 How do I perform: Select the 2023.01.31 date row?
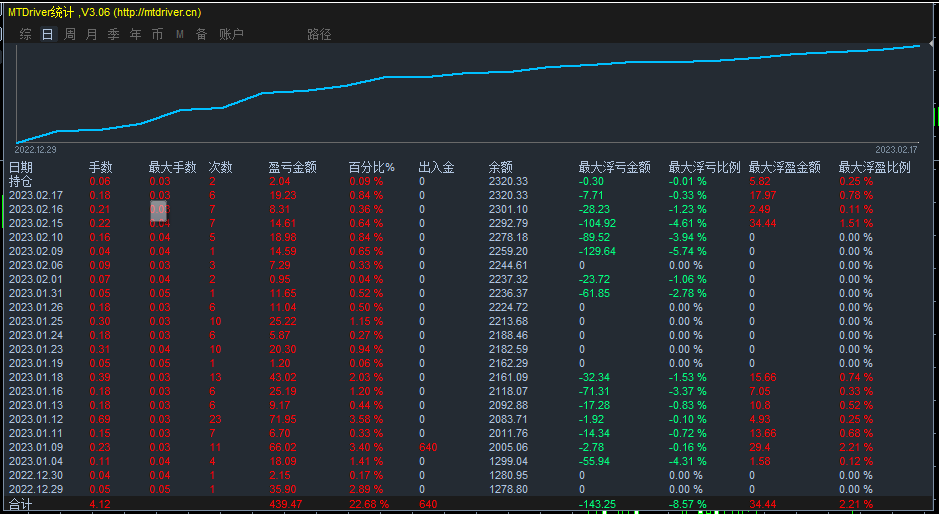pyautogui.click(x=36, y=293)
